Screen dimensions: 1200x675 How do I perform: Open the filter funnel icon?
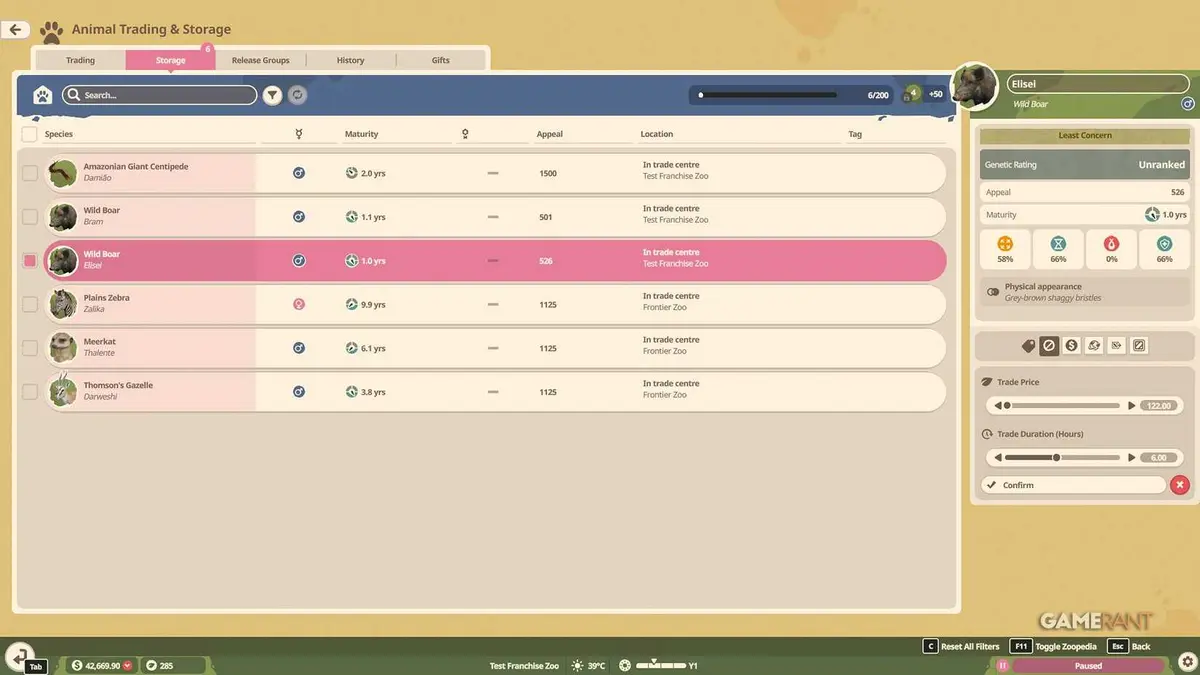272,95
